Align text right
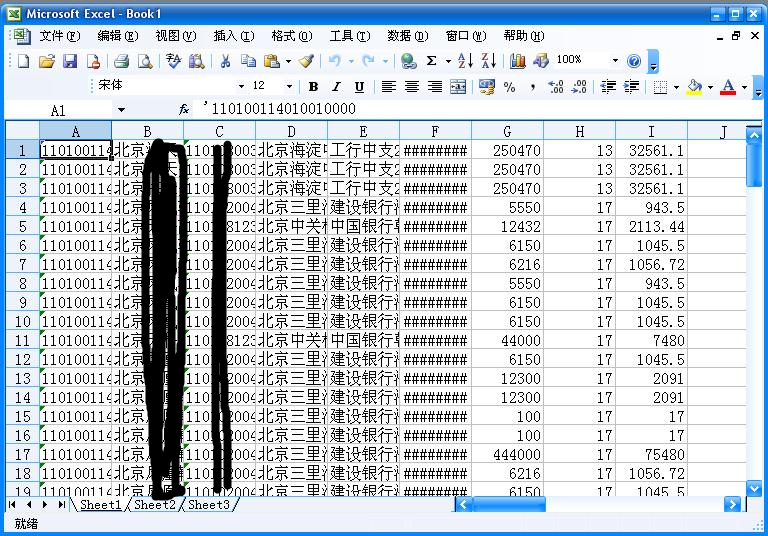The width and height of the screenshot is (768, 536). (x=435, y=87)
